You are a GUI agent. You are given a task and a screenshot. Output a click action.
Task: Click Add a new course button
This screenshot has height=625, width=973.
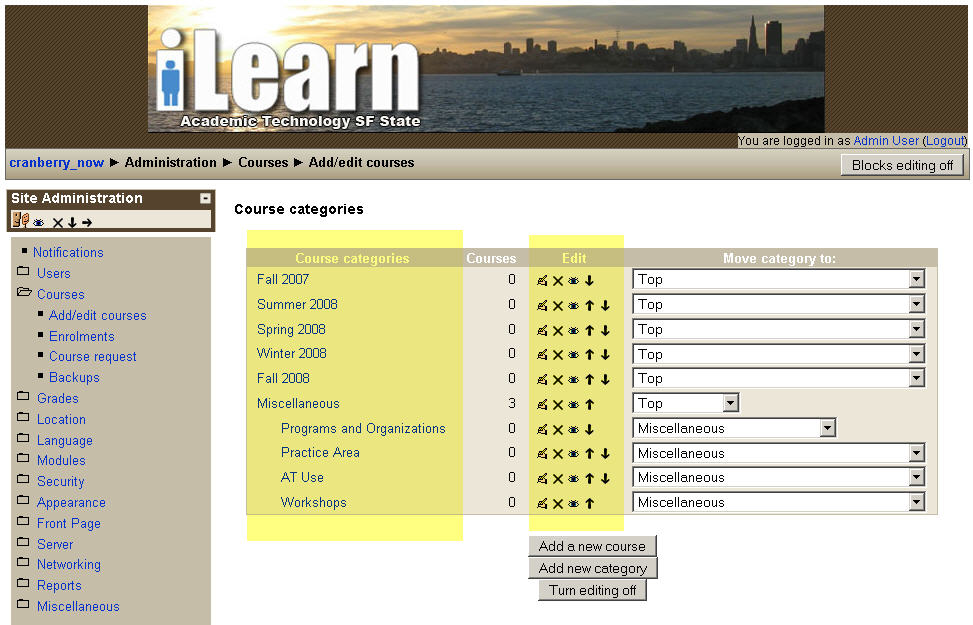pyautogui.click(x=592, y=546)
